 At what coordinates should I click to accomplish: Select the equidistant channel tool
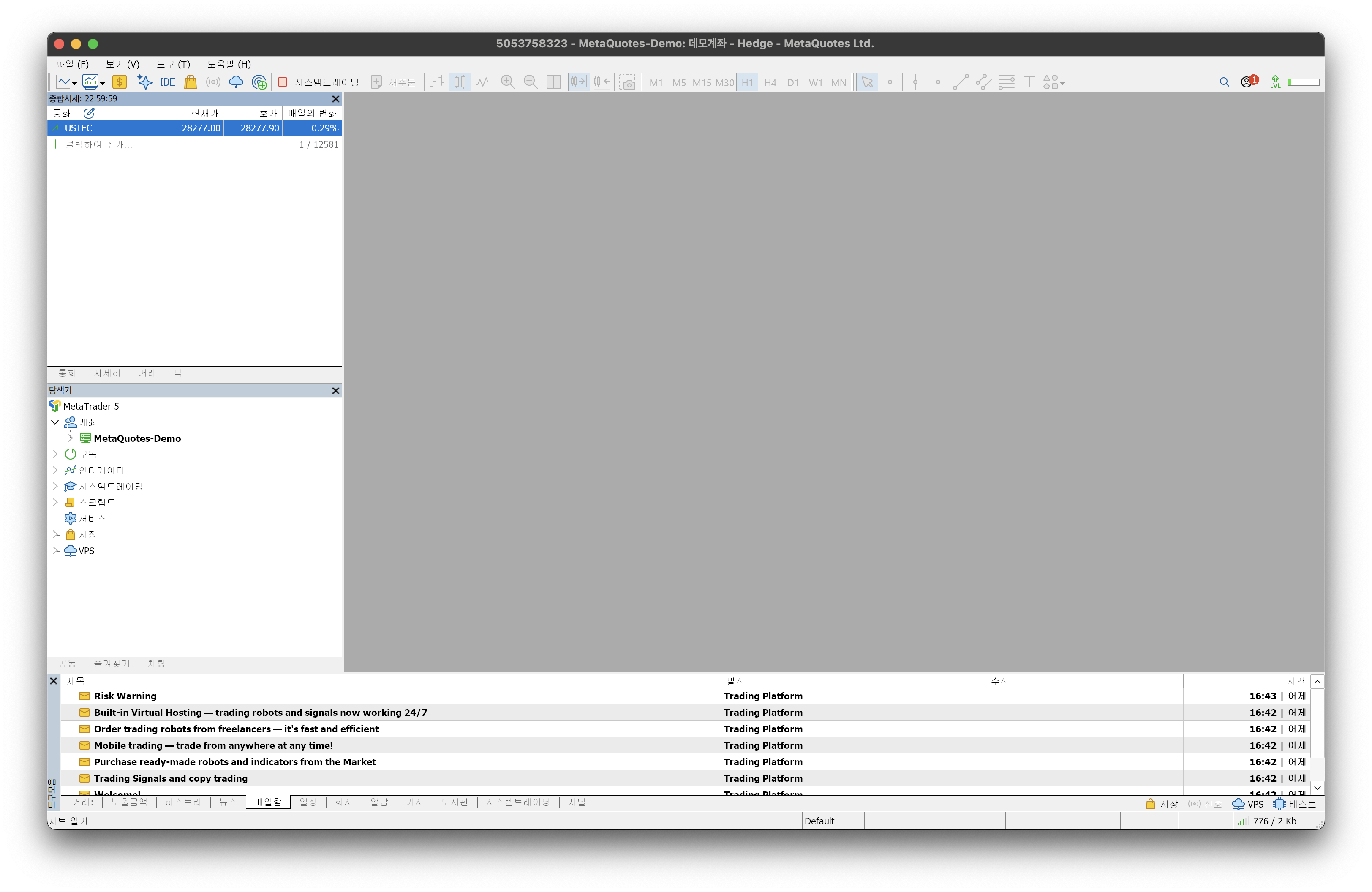click(983, 82)
